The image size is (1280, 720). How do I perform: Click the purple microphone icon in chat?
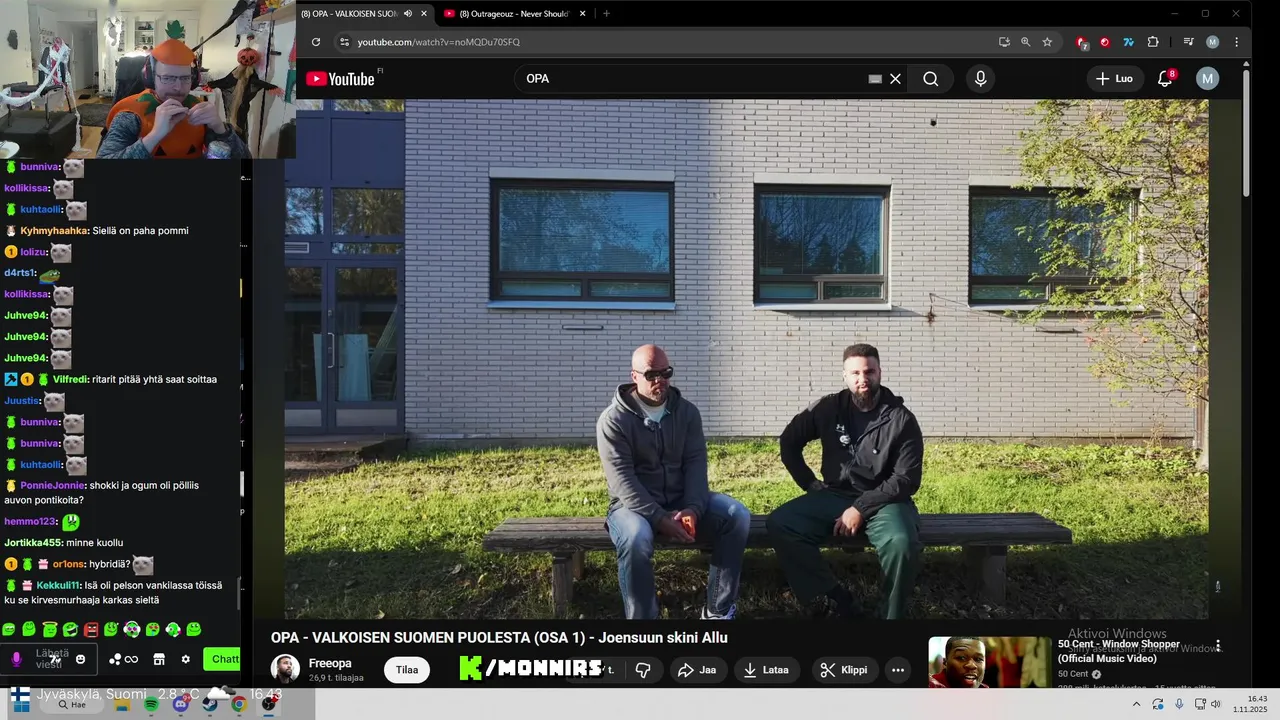16,659
